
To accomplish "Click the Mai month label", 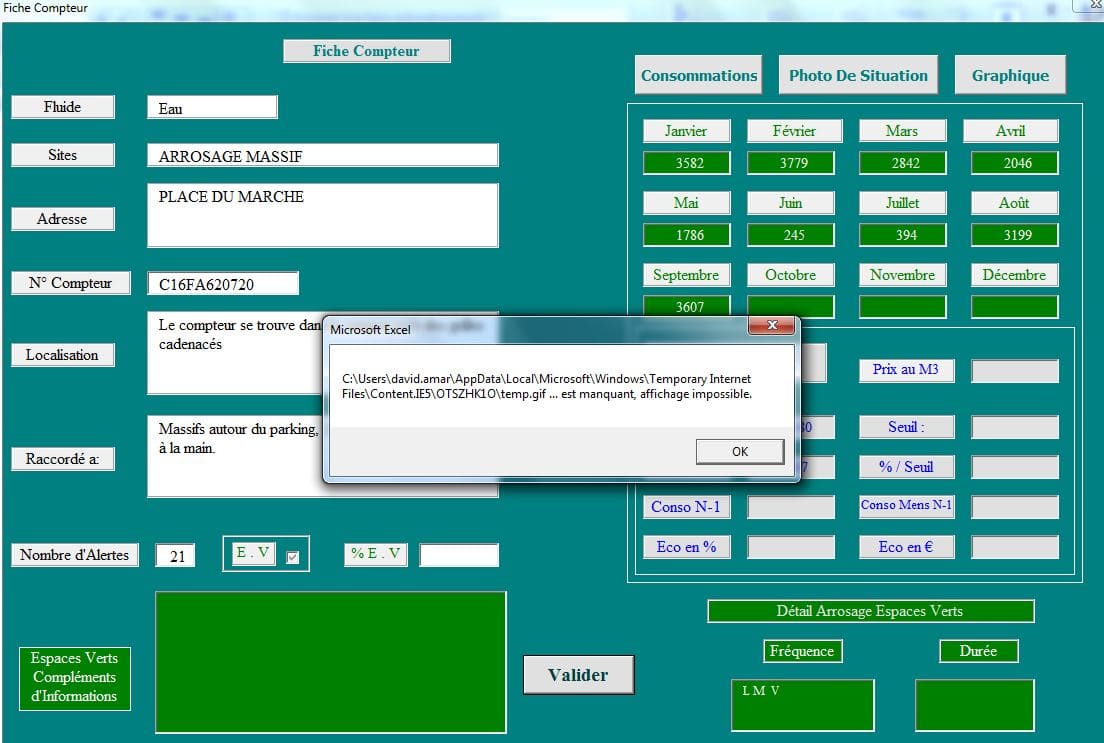I will [x=686, y=203].
